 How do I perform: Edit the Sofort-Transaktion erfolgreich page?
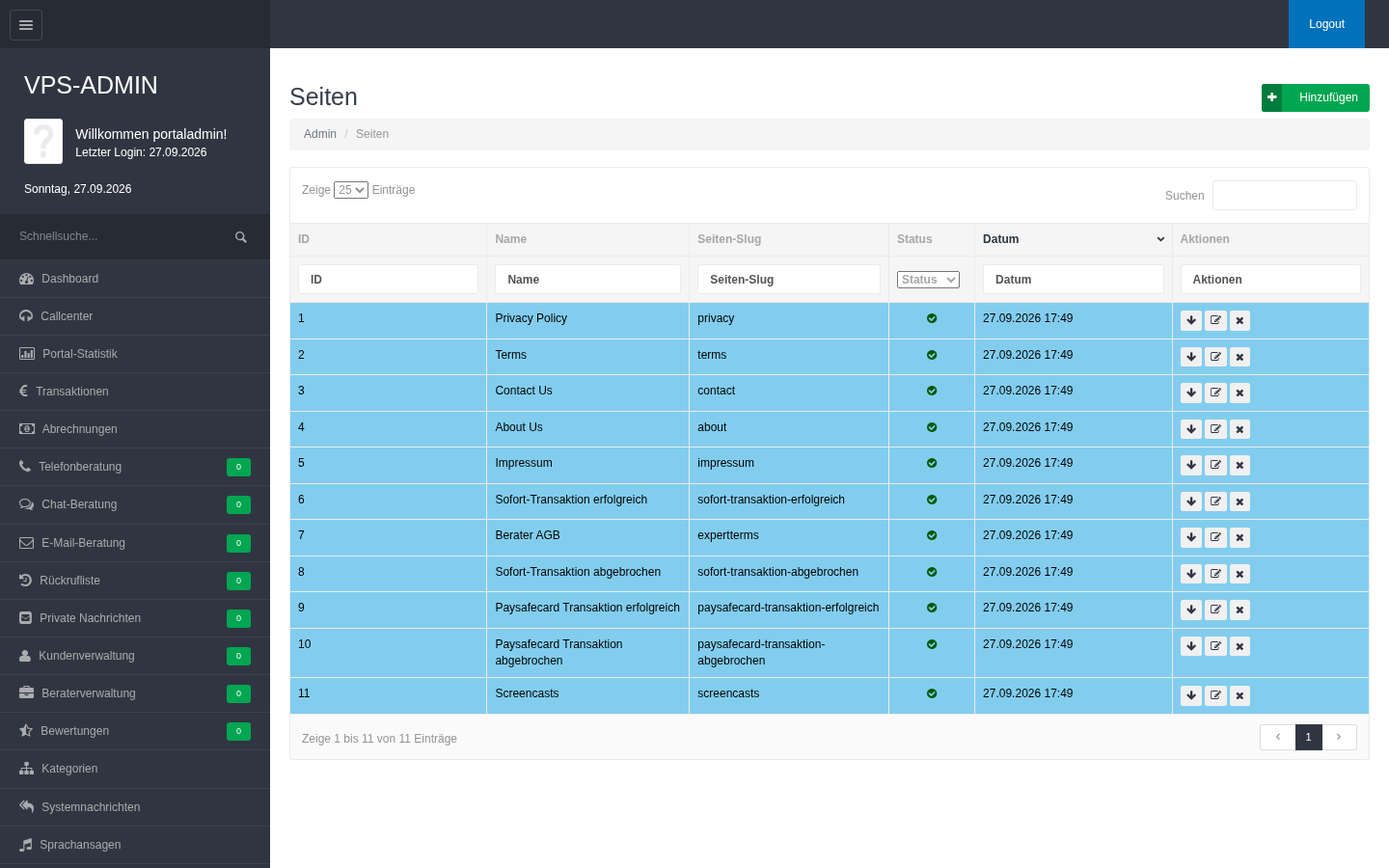tap(1215, 502)
